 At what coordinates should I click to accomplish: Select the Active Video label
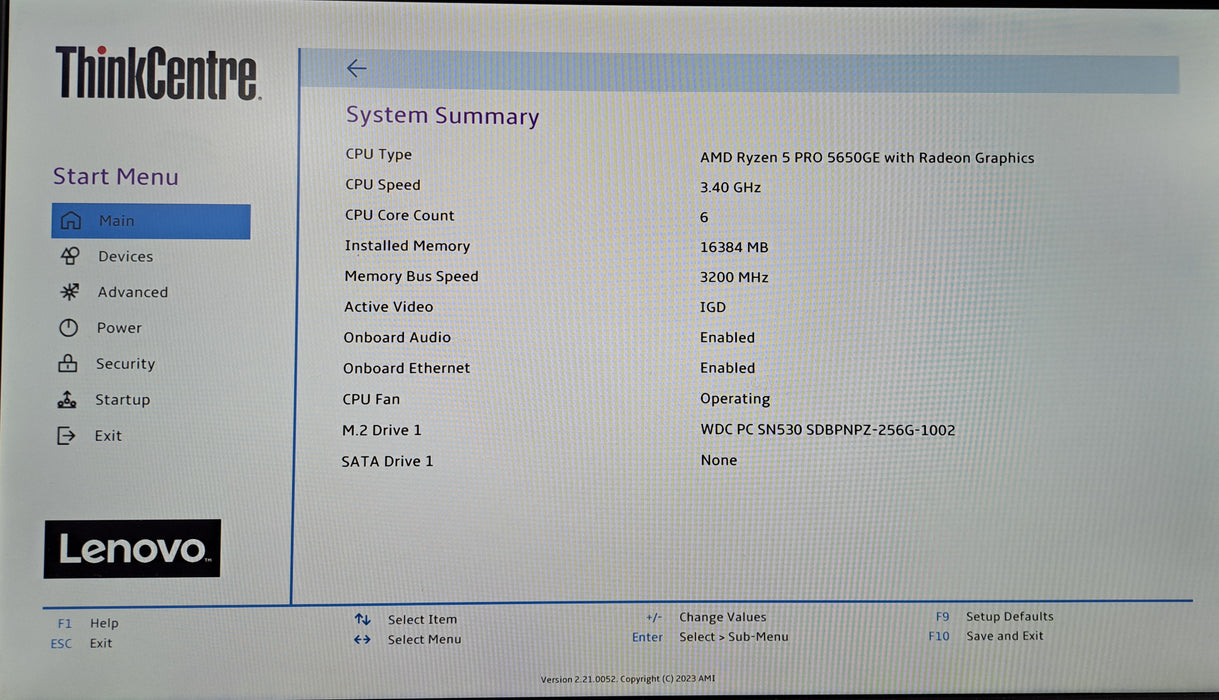[x=389, y=307]
